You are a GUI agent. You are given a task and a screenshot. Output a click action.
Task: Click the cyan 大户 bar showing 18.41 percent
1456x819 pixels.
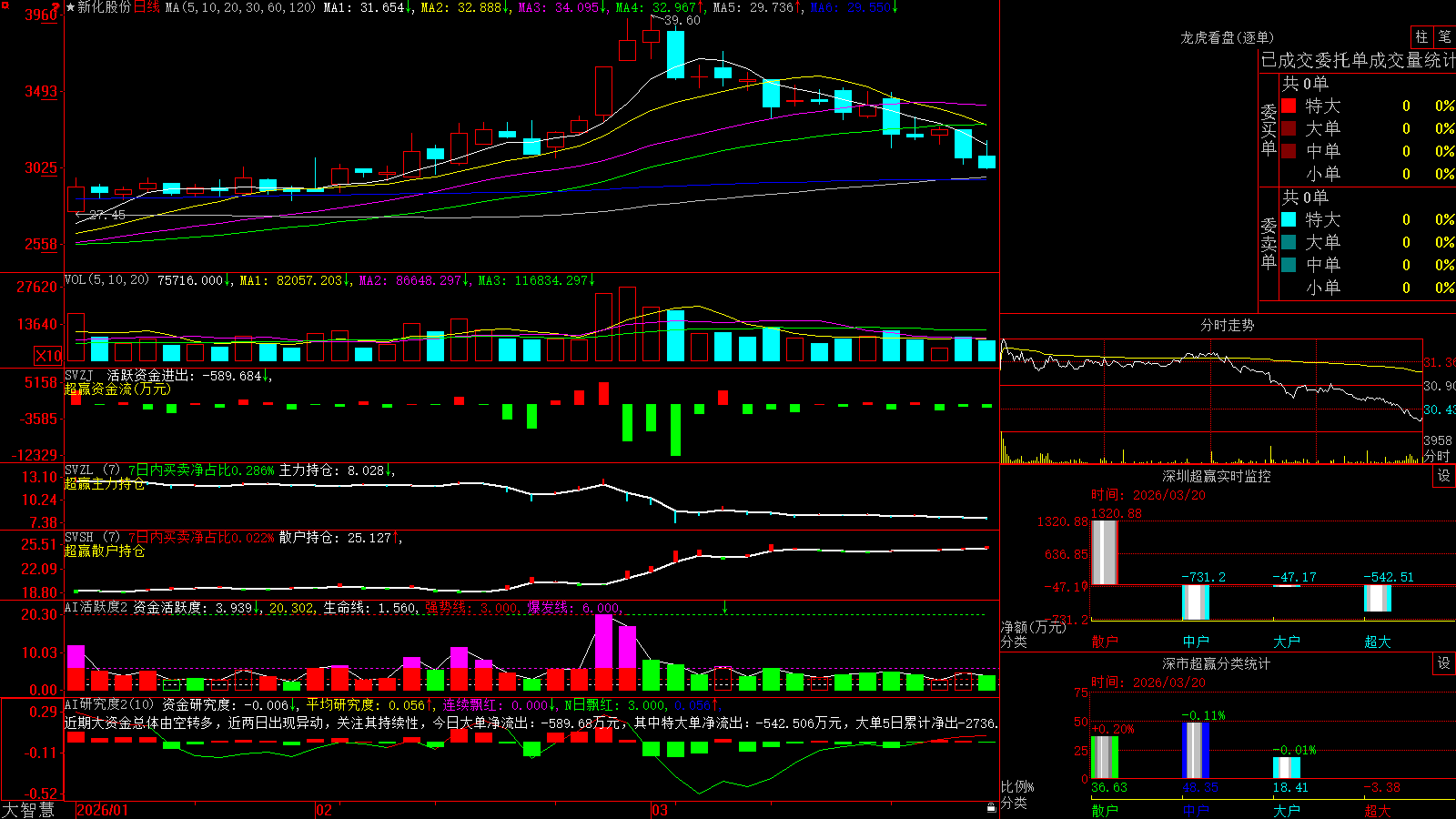[1287, 768]
